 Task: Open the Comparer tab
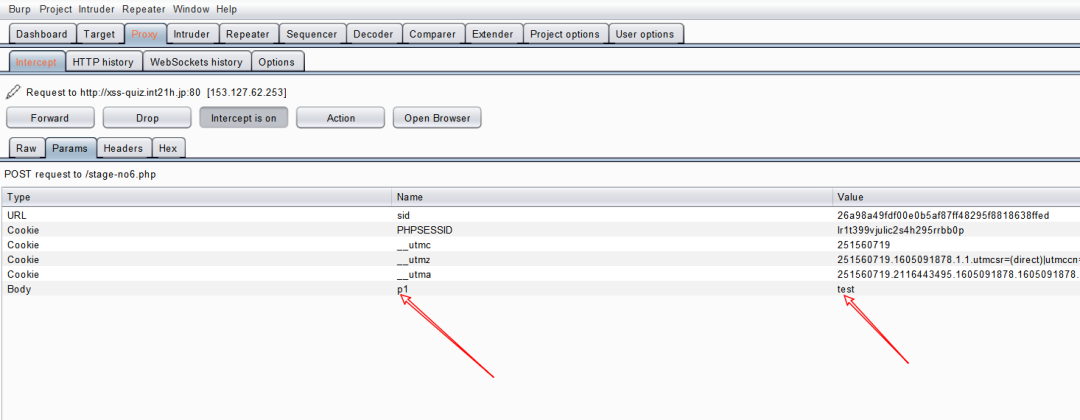(433, 34)
